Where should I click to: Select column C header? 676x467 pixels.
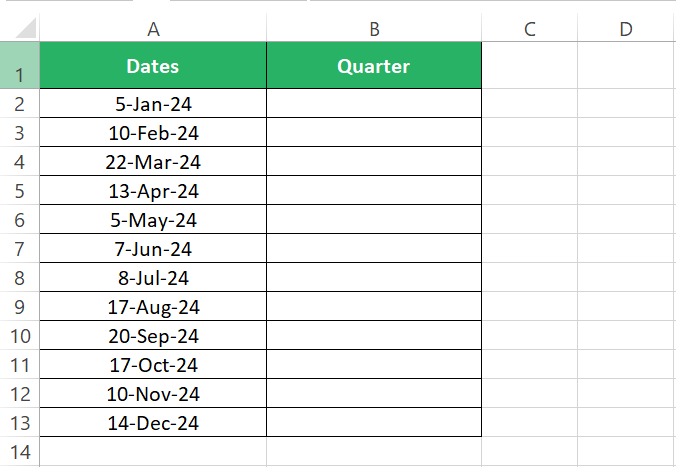[529, 30]
